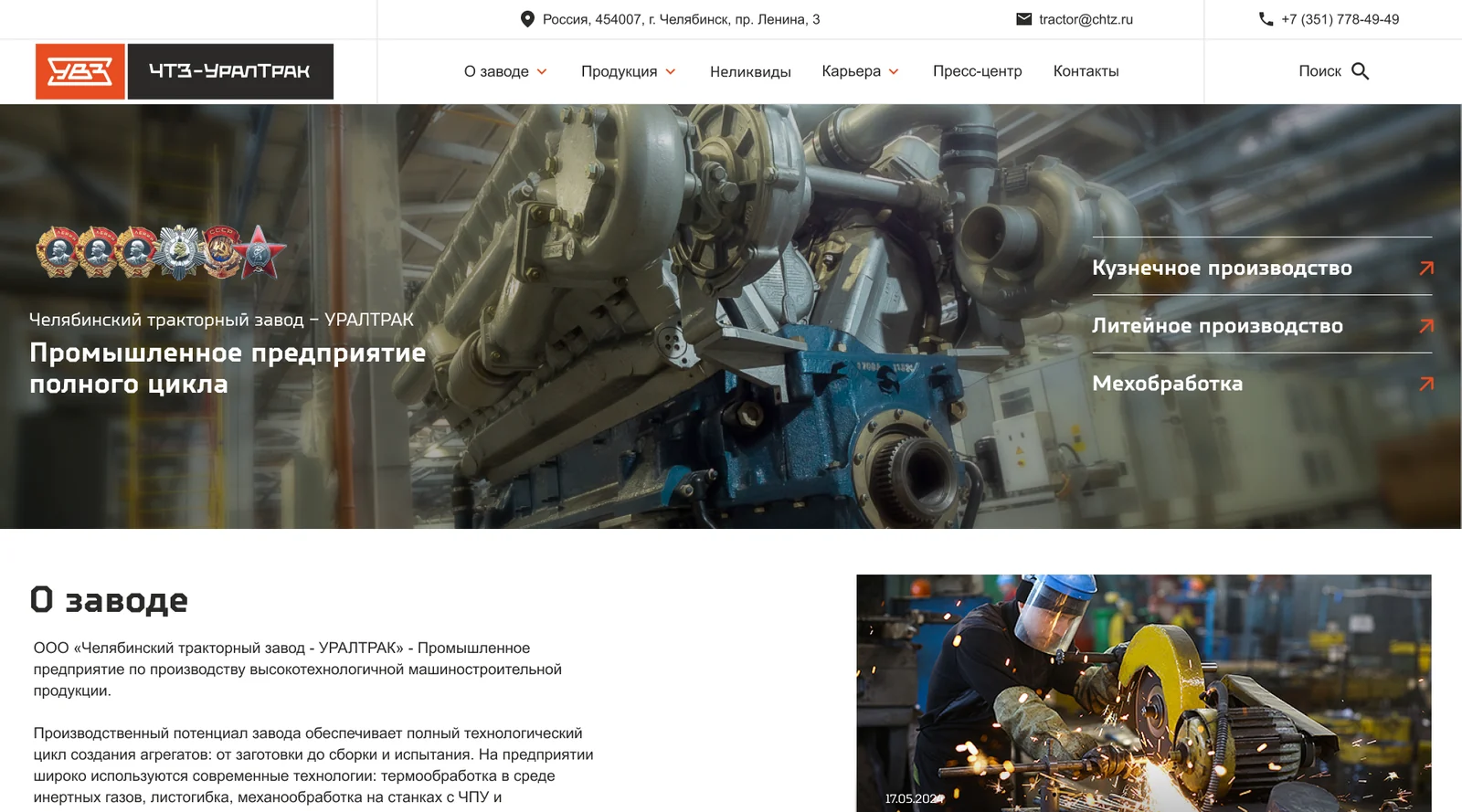Click subtitle Челябинский тракторный завод – УРАЛТРАК
This screenshot has width=1462, height=812.
click(x=221, y=320)
